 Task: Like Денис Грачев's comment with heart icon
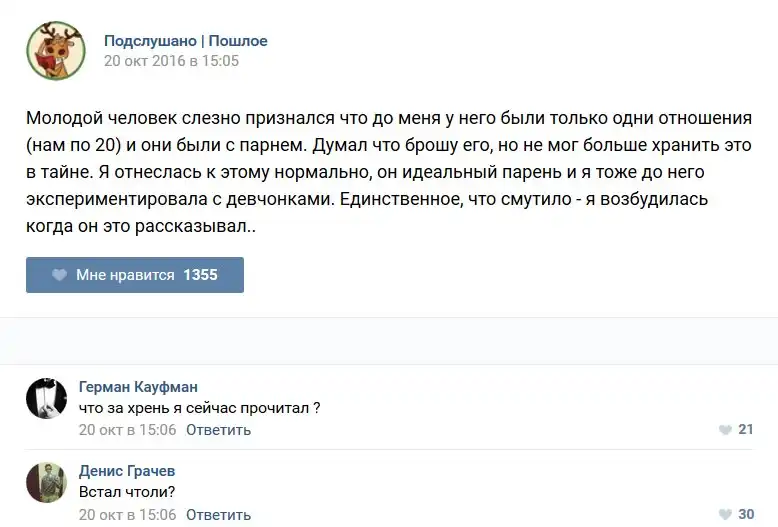pyautogui.click(x=725, y=514)
